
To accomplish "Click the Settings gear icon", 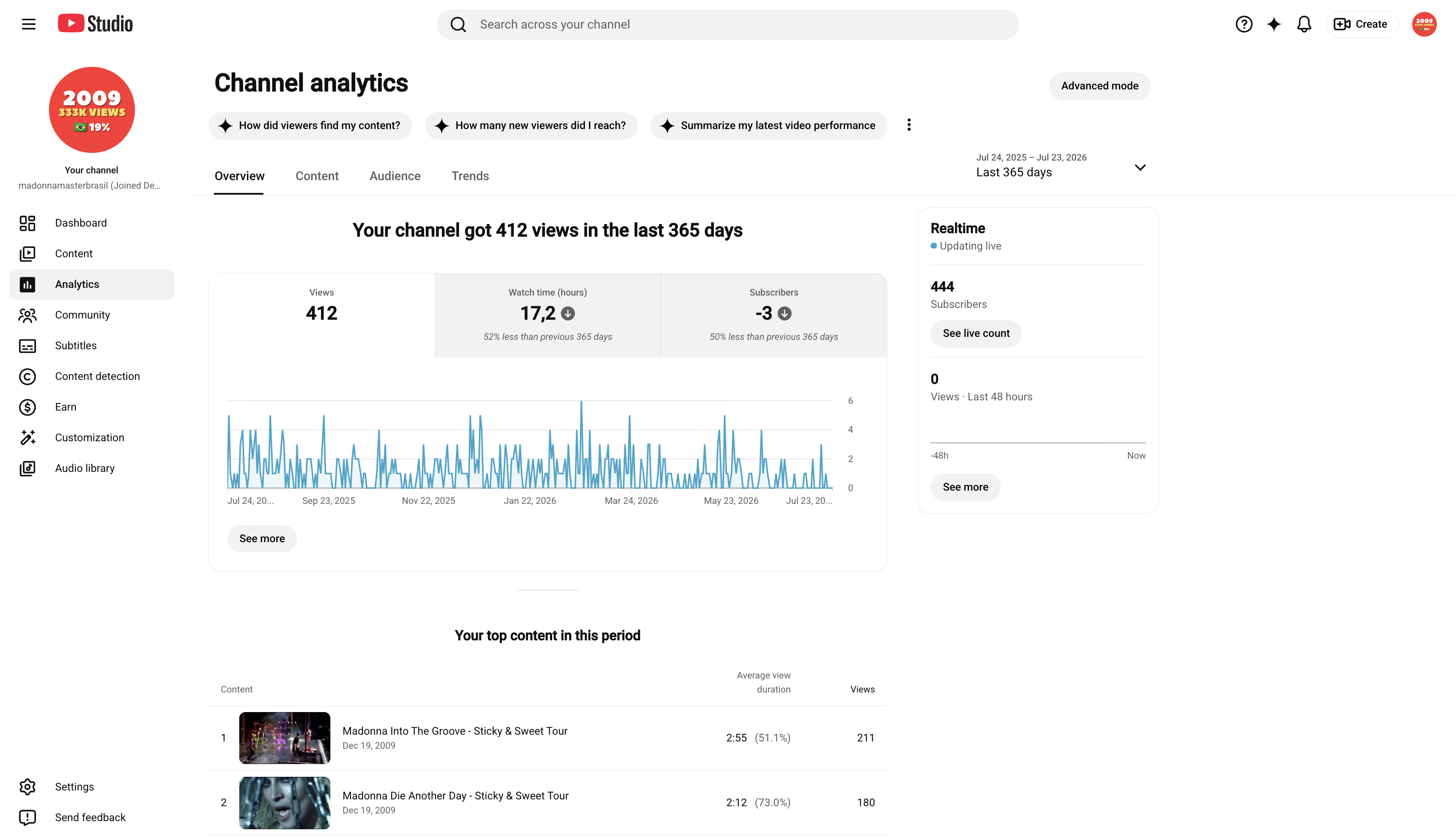I will coord(27,787).
